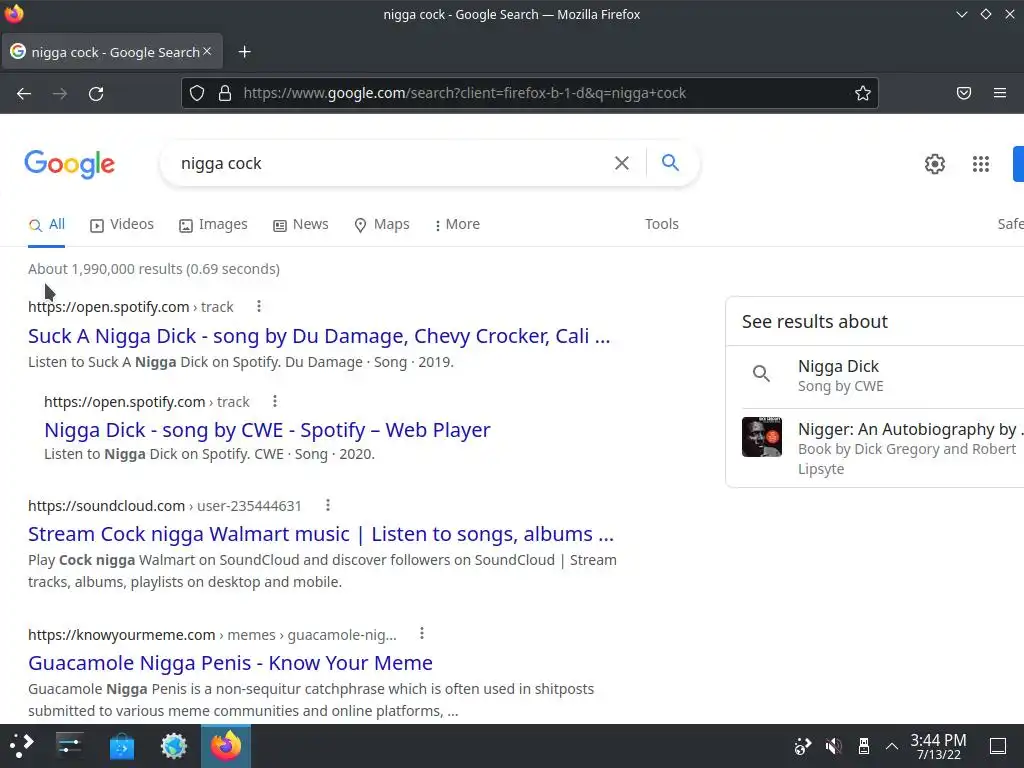The width and height of the screenshot is (1024, 768).
Task: Reload the current page
Action: pyautogui.click(x=96, y=93)
